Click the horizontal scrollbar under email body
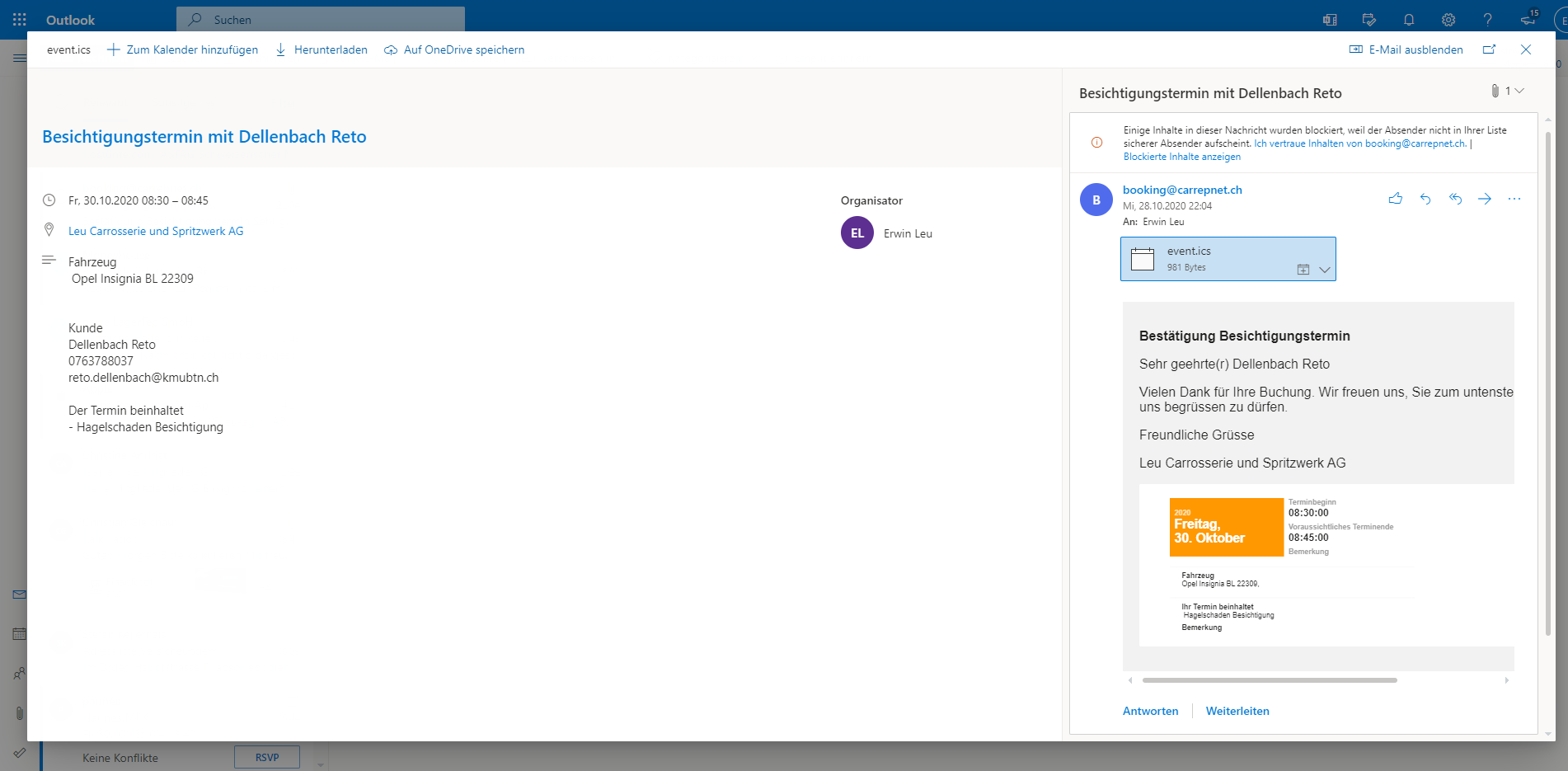1568x771 pixels. pos(1270,680)
